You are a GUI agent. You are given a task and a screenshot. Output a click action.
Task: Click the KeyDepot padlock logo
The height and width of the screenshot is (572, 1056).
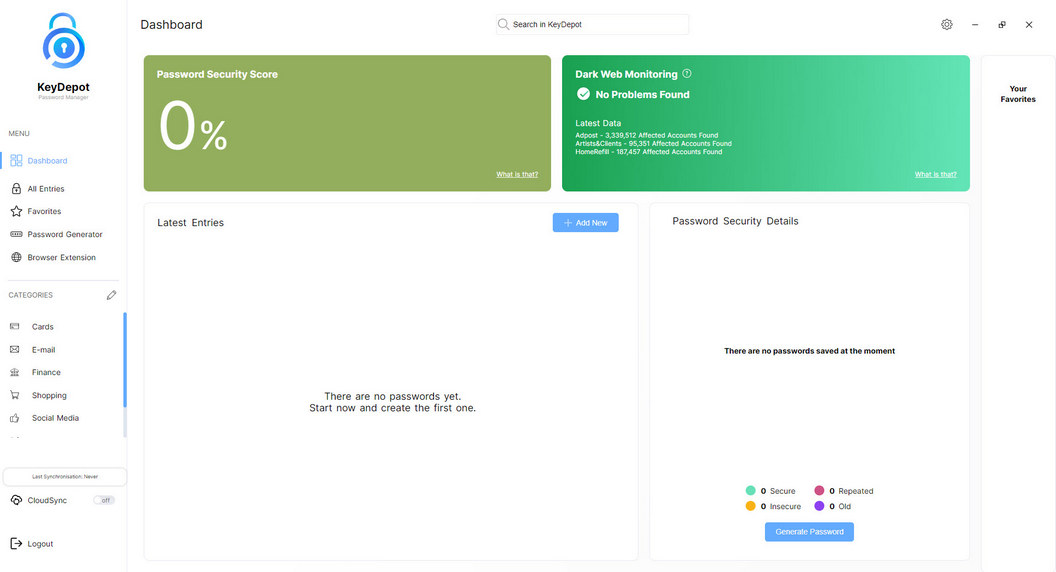(x=63, y=41)
